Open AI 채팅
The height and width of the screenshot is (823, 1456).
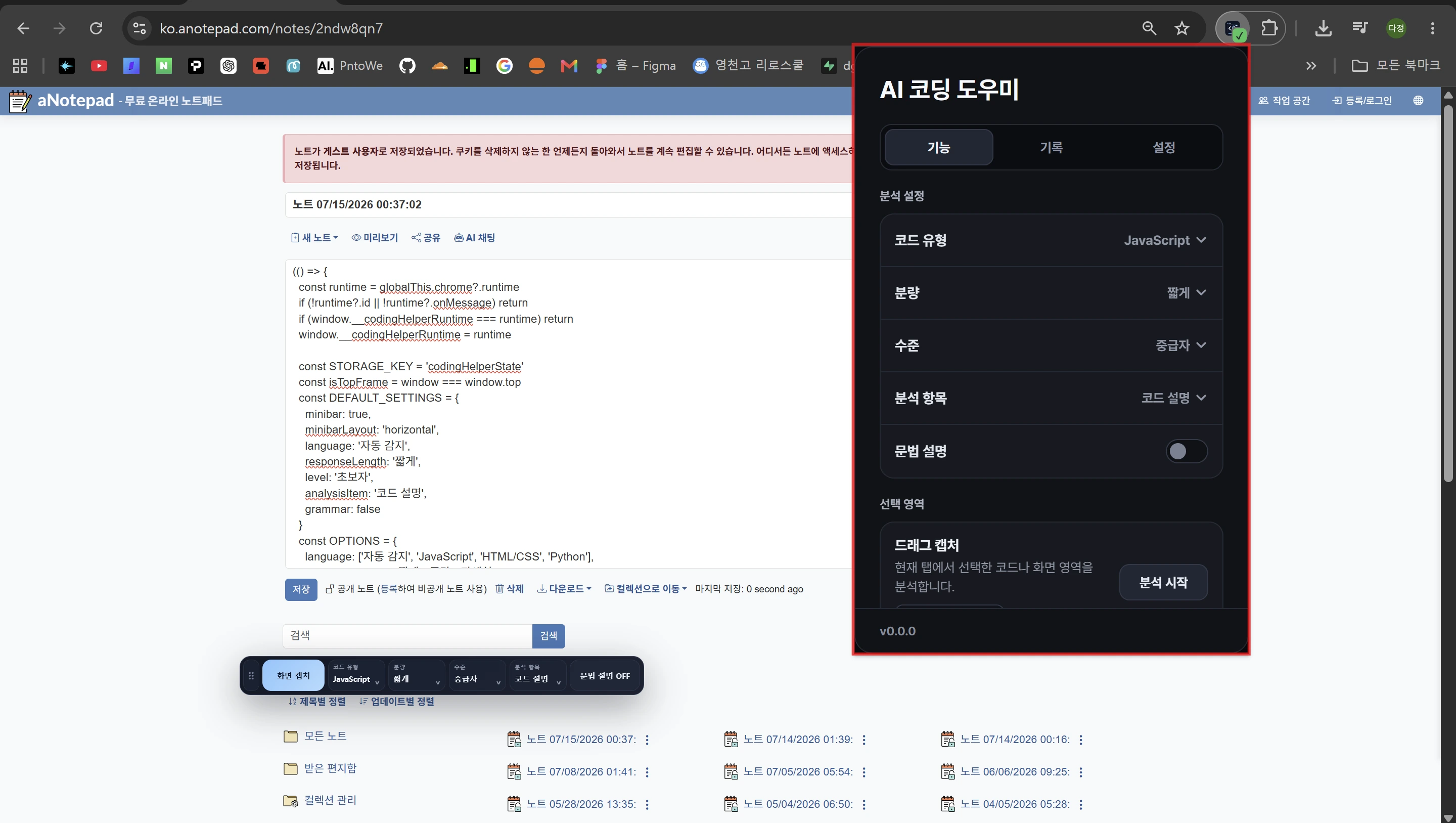pyautogui.click(x=474, y=238)
